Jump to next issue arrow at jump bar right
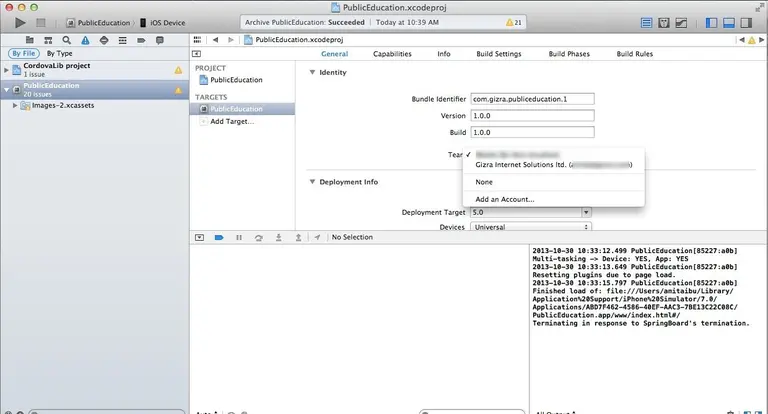The width and height of the screenshot is (768, 414). click(762, 40)
